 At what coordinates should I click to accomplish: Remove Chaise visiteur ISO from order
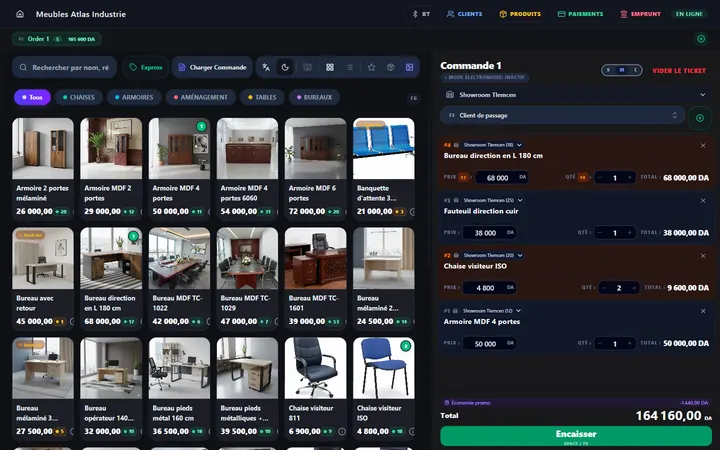703,256
